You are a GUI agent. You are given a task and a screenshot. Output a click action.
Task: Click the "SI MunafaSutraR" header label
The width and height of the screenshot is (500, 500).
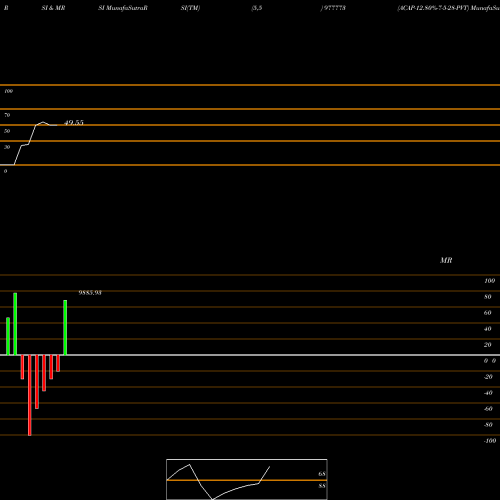click(123, 8)
